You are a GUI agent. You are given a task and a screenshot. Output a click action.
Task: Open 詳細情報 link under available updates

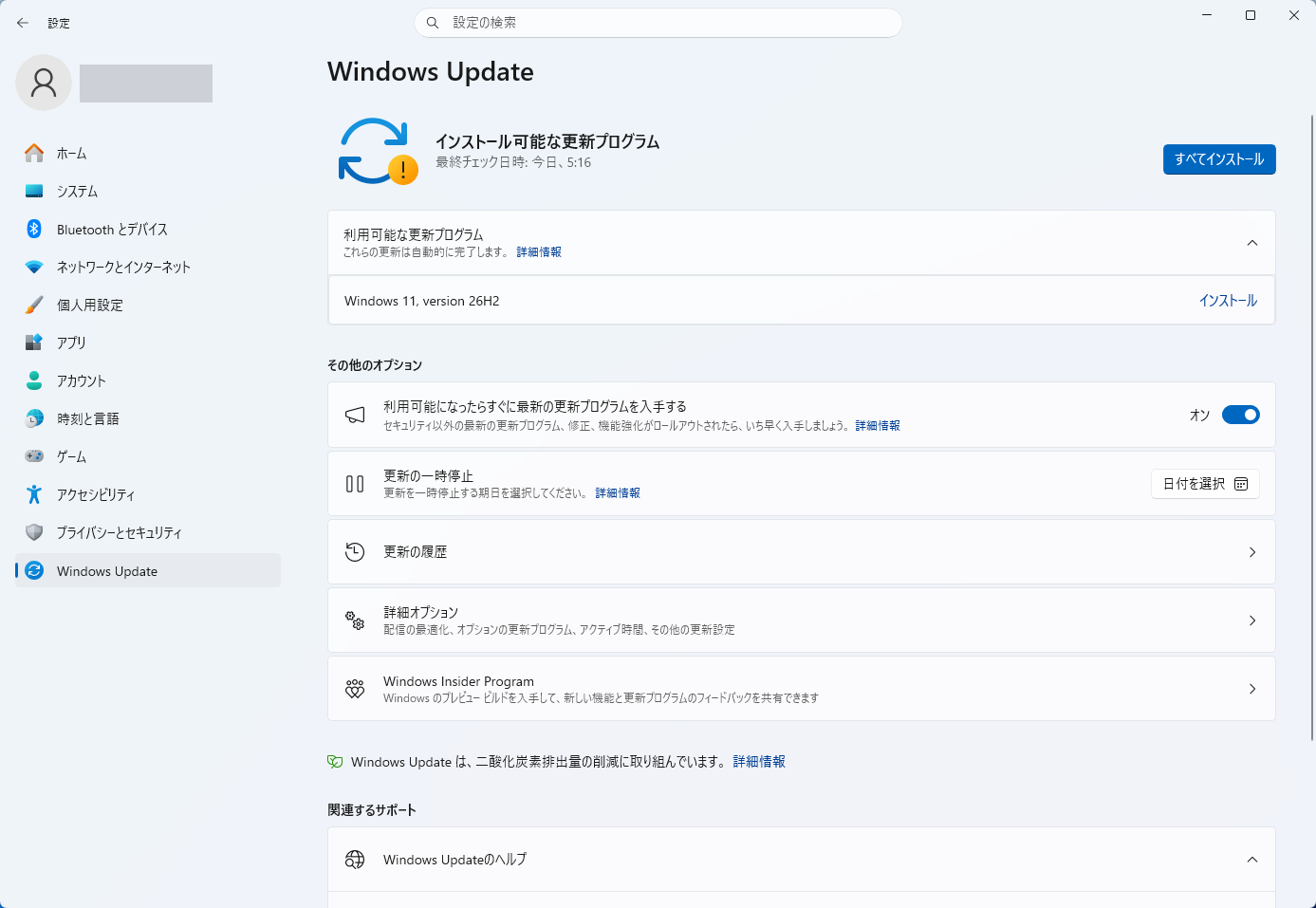539,252
